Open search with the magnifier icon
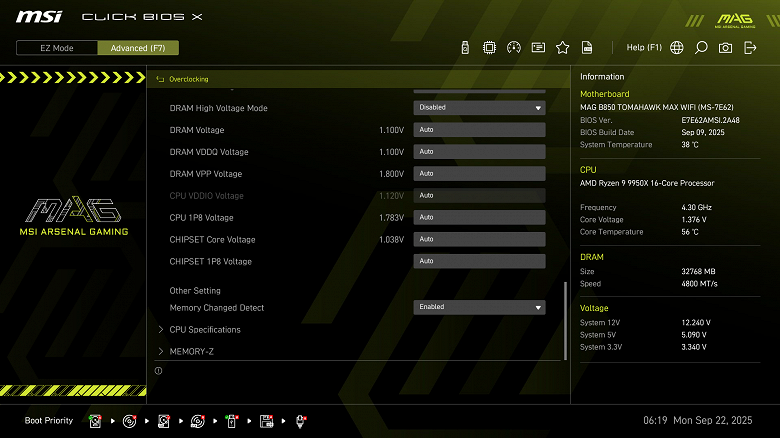This screenshot has height=438, width=780. (x=701, y=48)
